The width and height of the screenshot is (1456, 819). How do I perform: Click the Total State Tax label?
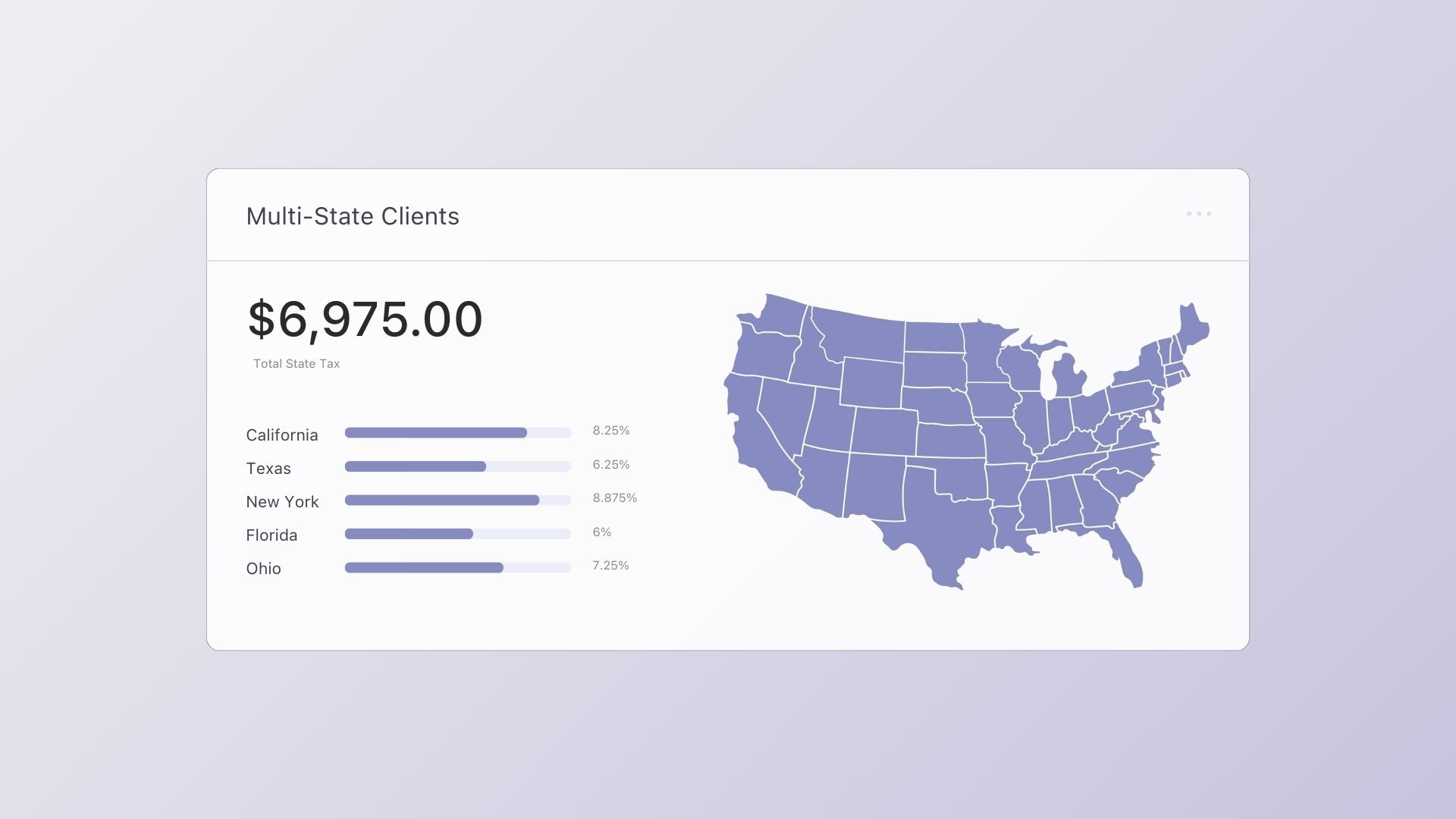coord(297,364)
